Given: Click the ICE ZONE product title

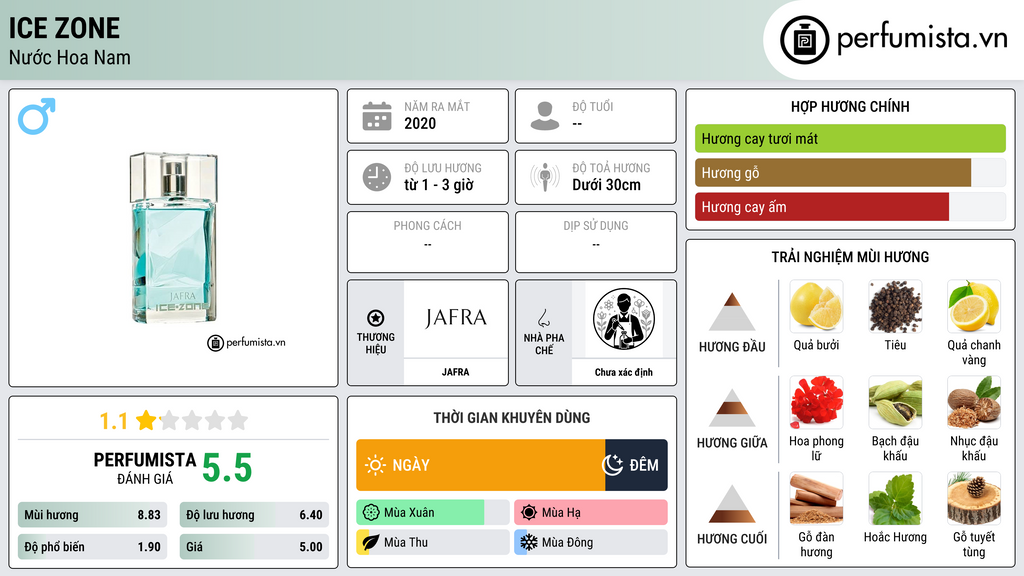Looking at the screenshot, I should click(x=64, y=29).
